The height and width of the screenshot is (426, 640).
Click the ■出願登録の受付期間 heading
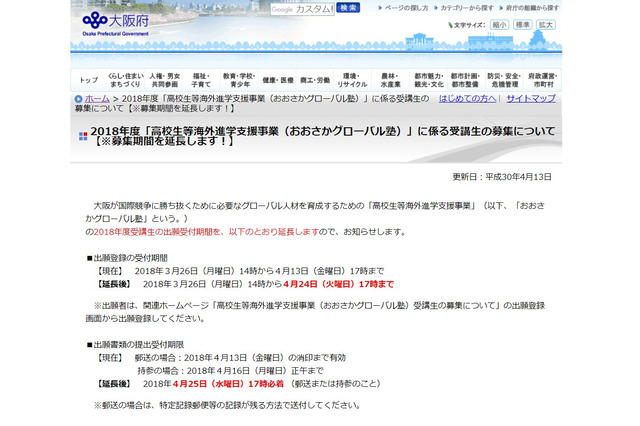point(127,258)
